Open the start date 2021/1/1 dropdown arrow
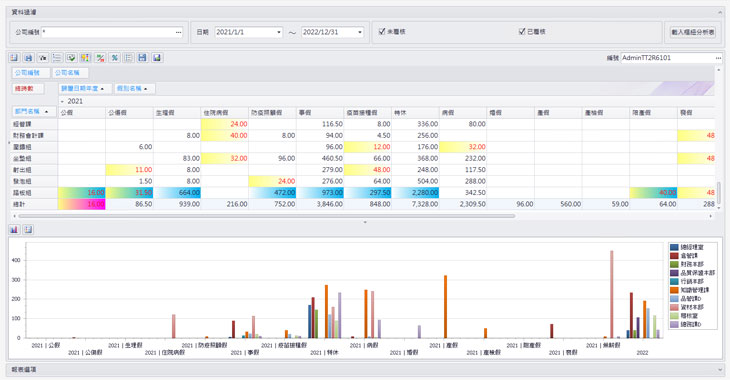Viewport: 730px width, 380px height. pyautogui.click(x=279, y=32)
